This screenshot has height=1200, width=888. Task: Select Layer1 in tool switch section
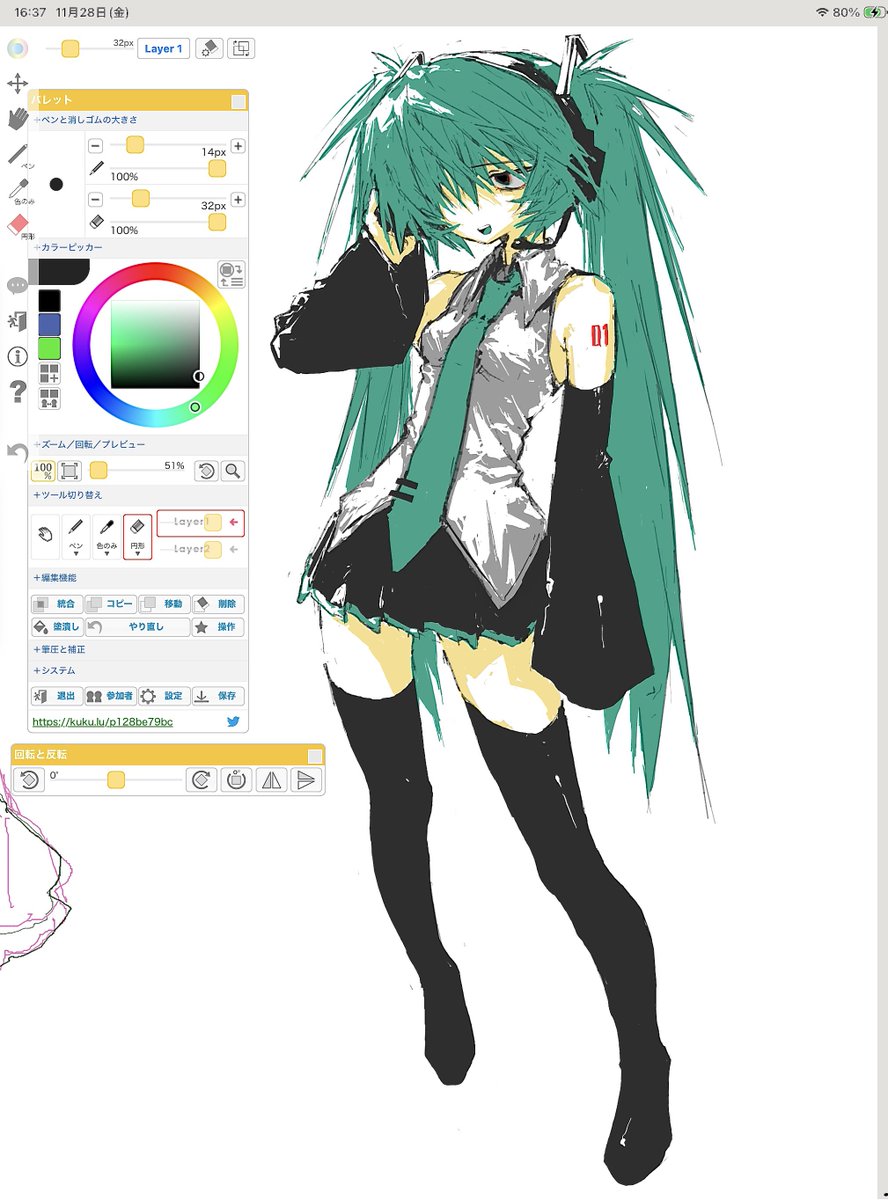pyautogui.click(x=200, y=522)
